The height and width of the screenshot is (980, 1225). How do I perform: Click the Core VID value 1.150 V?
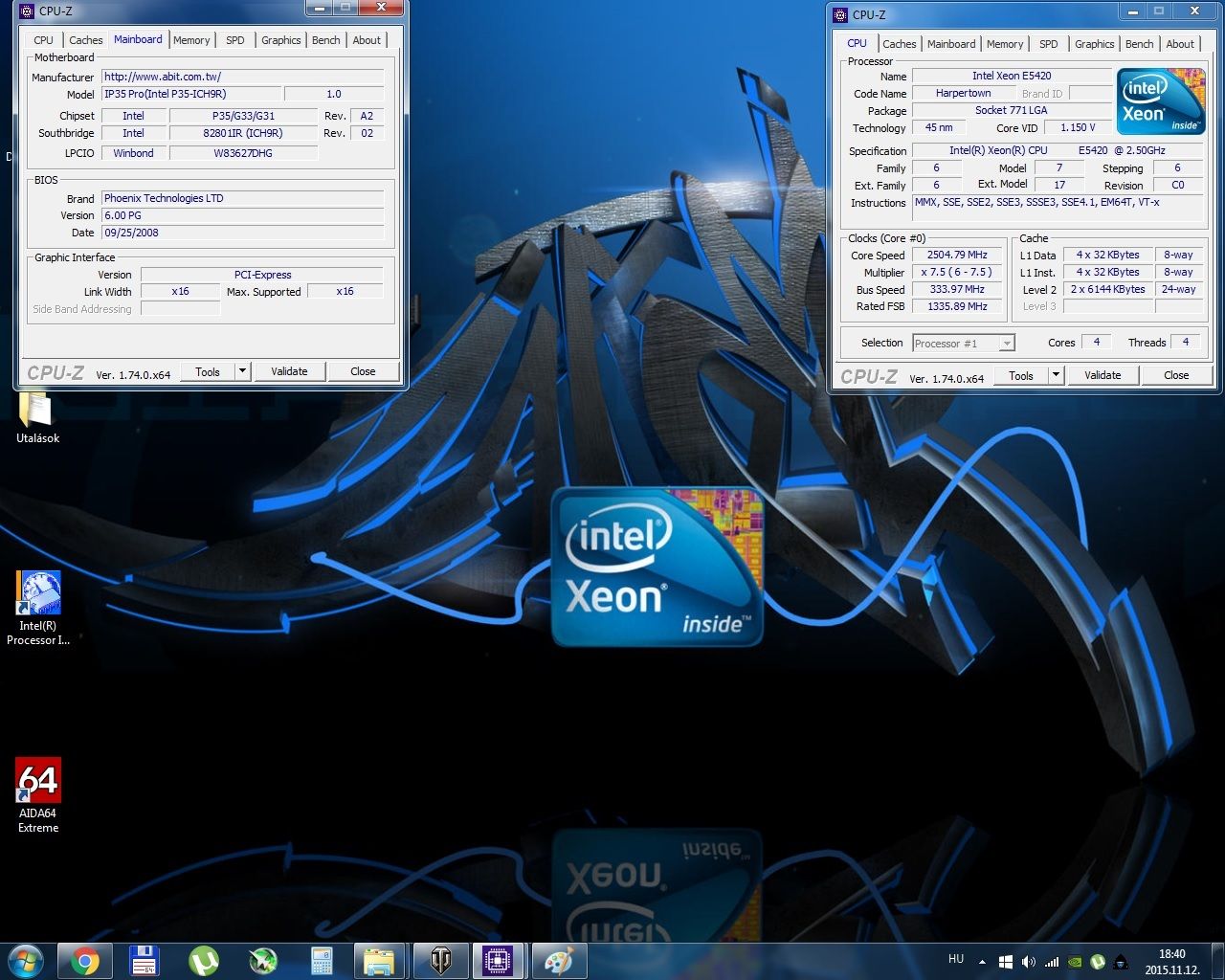pyautogui.click(x=1078, y=127)
